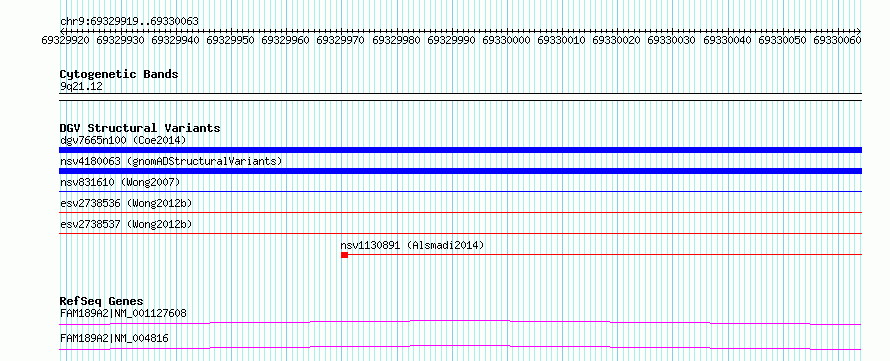Click ruler position 69330040
The image size is (890, 361).
[728, 40]
